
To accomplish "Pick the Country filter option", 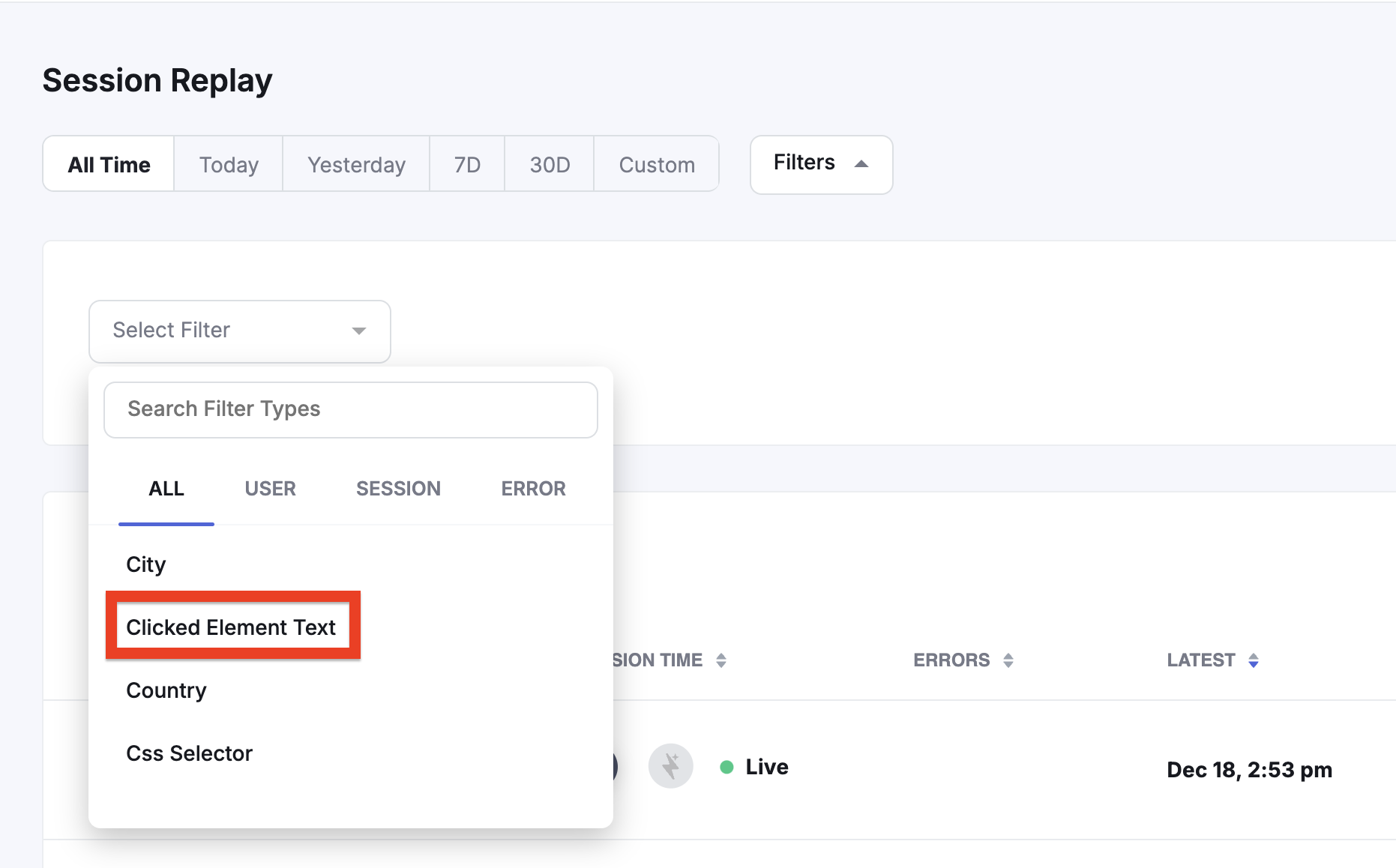I will pyautogui.click(x=166, y=690).
